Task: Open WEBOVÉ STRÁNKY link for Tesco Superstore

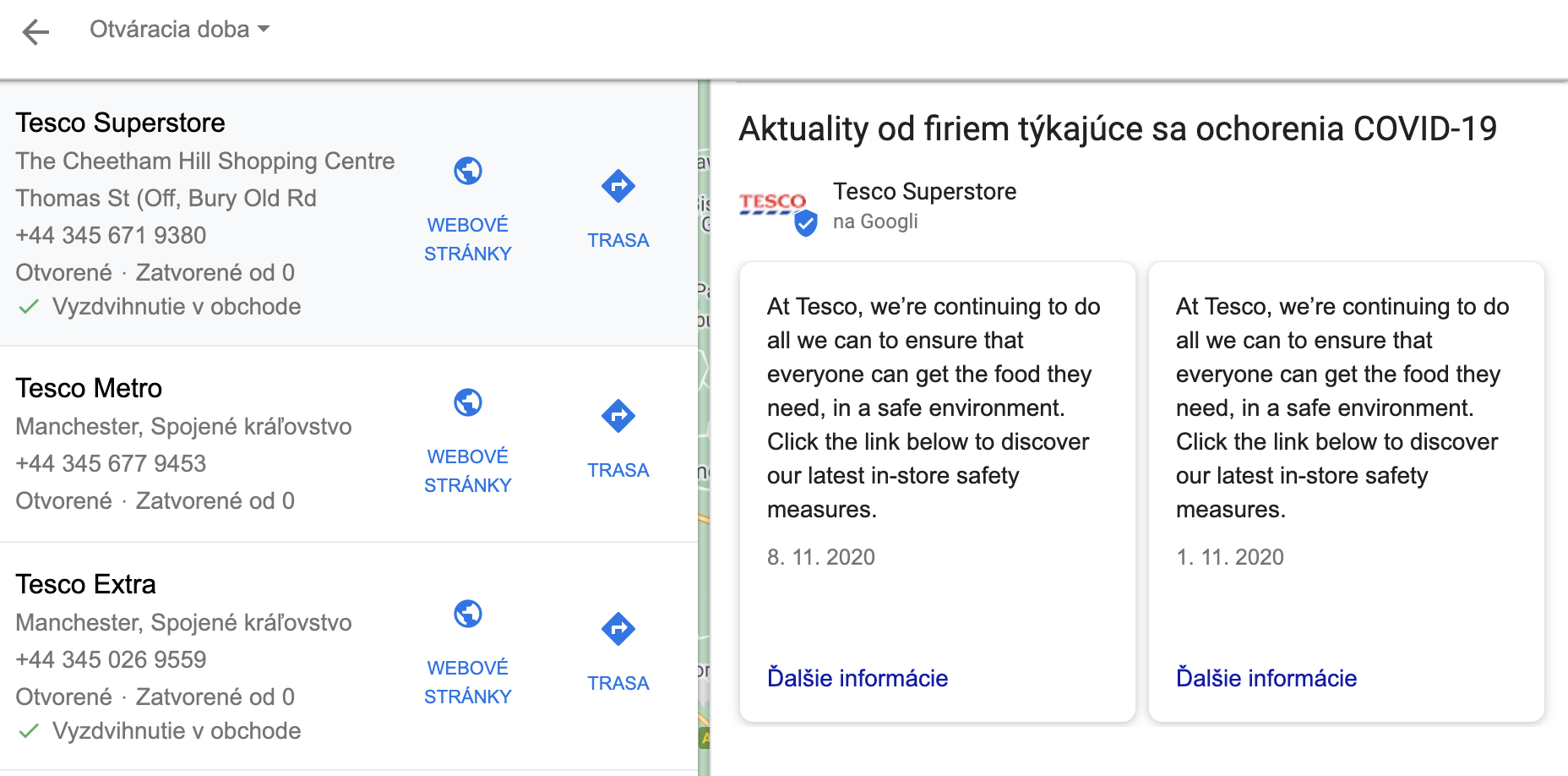Action: coord(468,239)
